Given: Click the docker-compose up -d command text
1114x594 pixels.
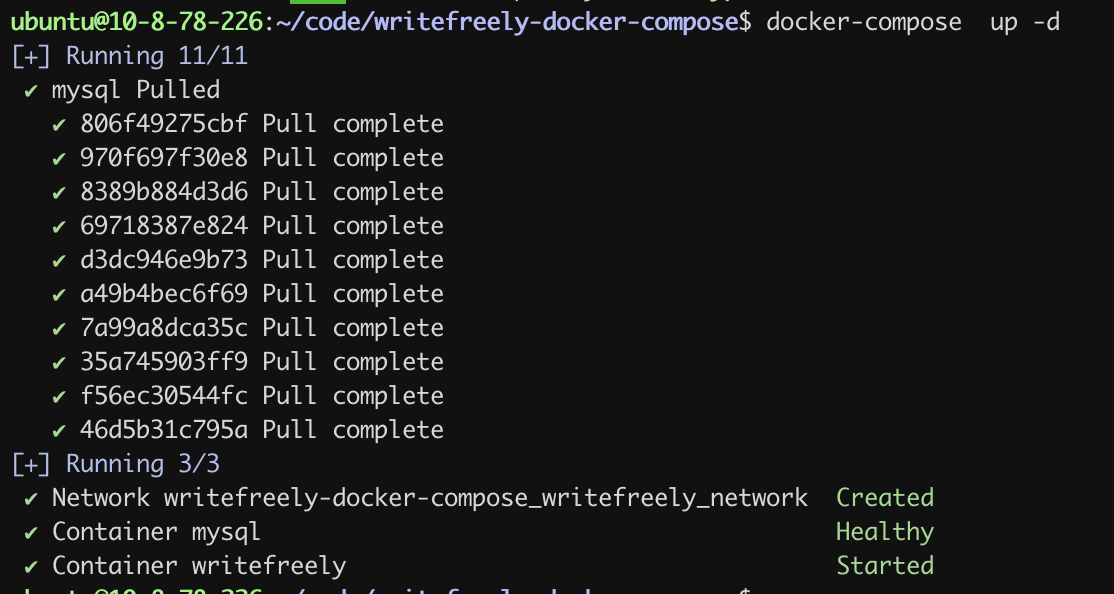Looking at the screenshot, I should click(913, 22).
